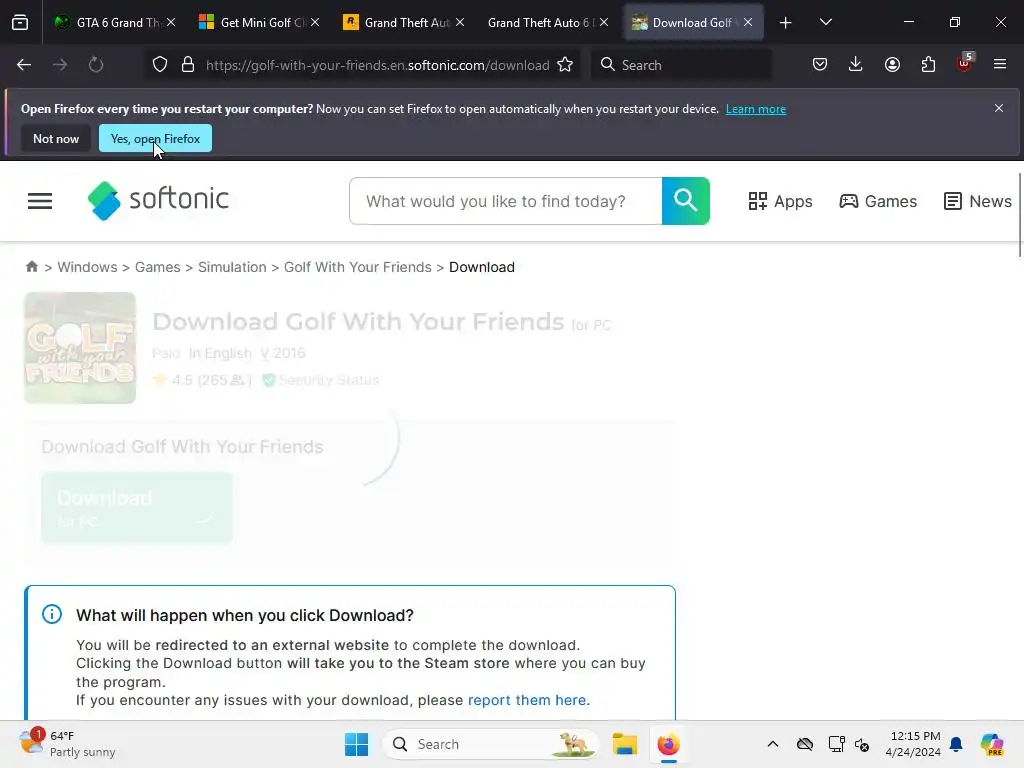Click the Softonic logo
1024x768 pixels.
click(x=158, y=200)
